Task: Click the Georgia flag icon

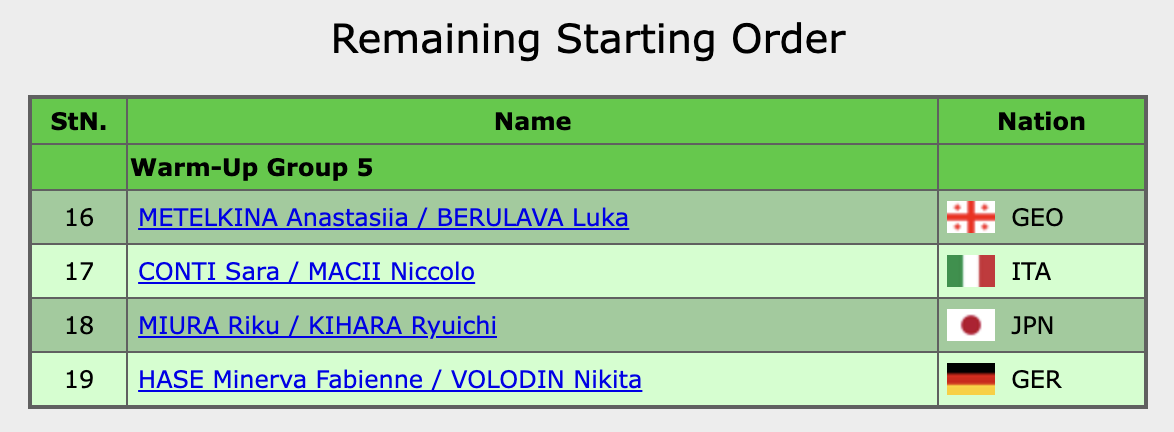Action: (x=970, y=217)
